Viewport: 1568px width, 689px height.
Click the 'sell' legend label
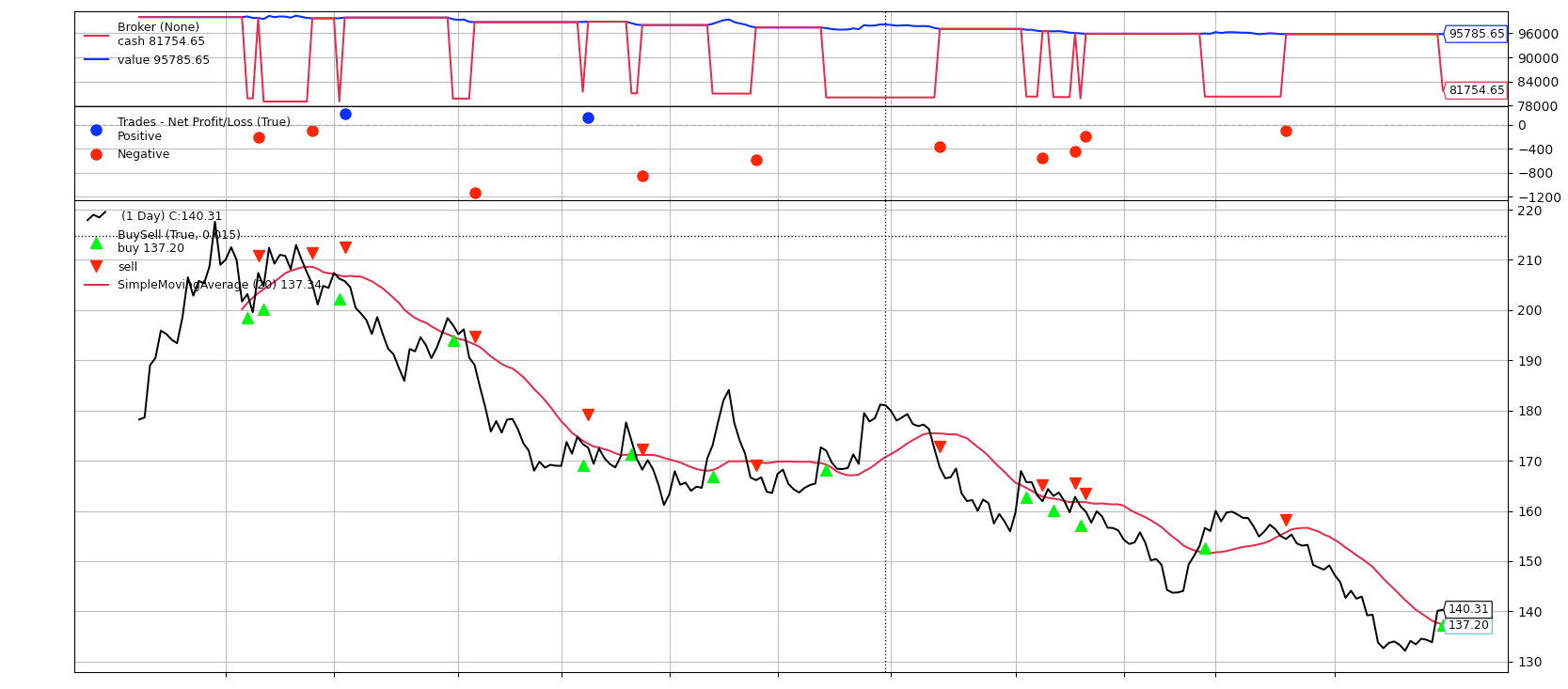127,267
